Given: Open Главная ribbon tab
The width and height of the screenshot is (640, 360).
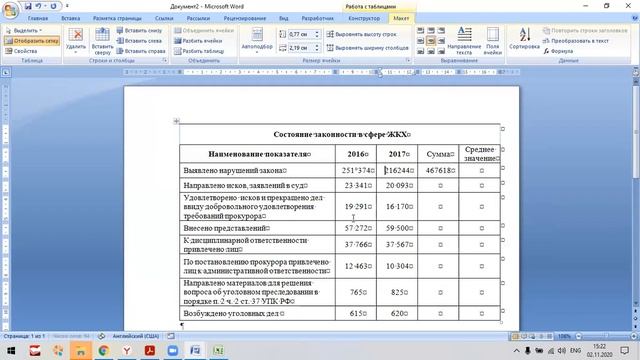Looking at the screenshot, I should click(x=38, y=18).
